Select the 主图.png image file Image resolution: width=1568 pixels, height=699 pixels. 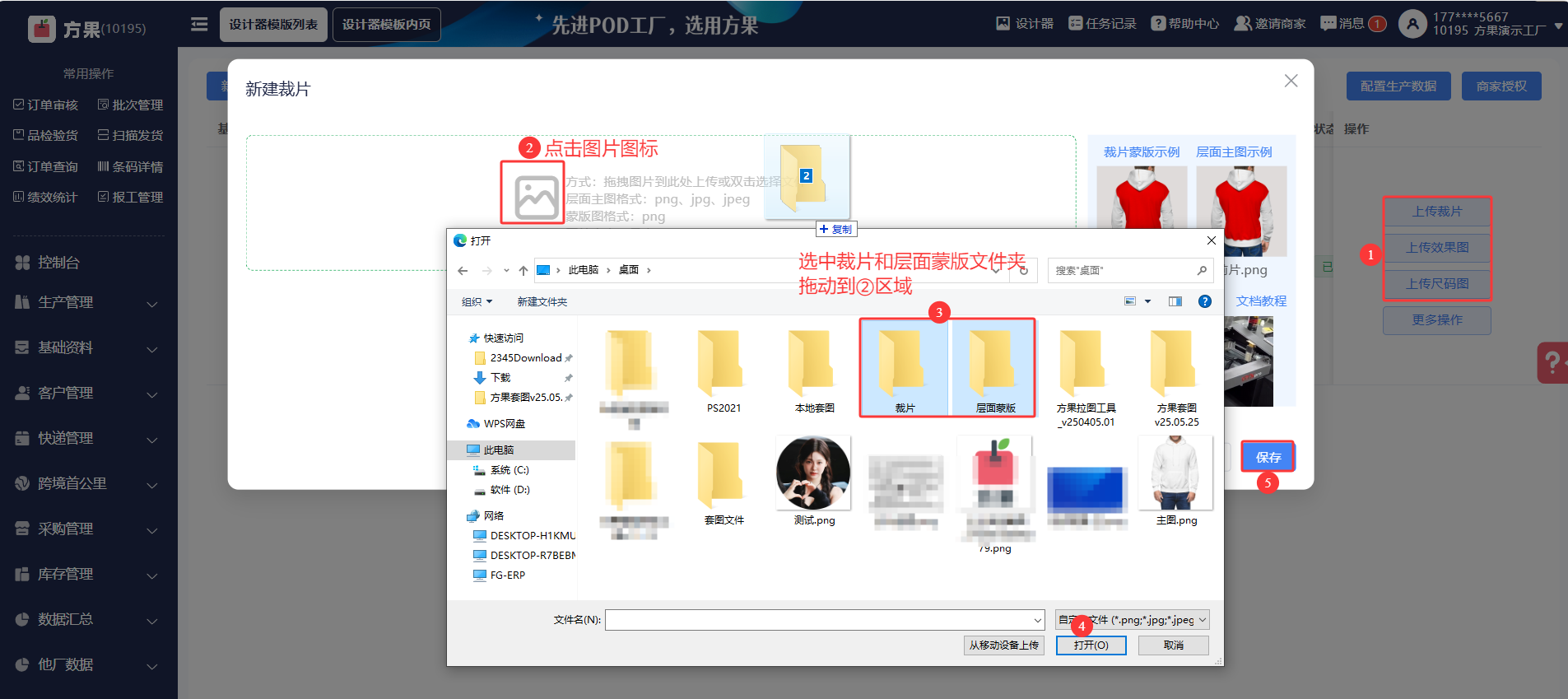1176,482
